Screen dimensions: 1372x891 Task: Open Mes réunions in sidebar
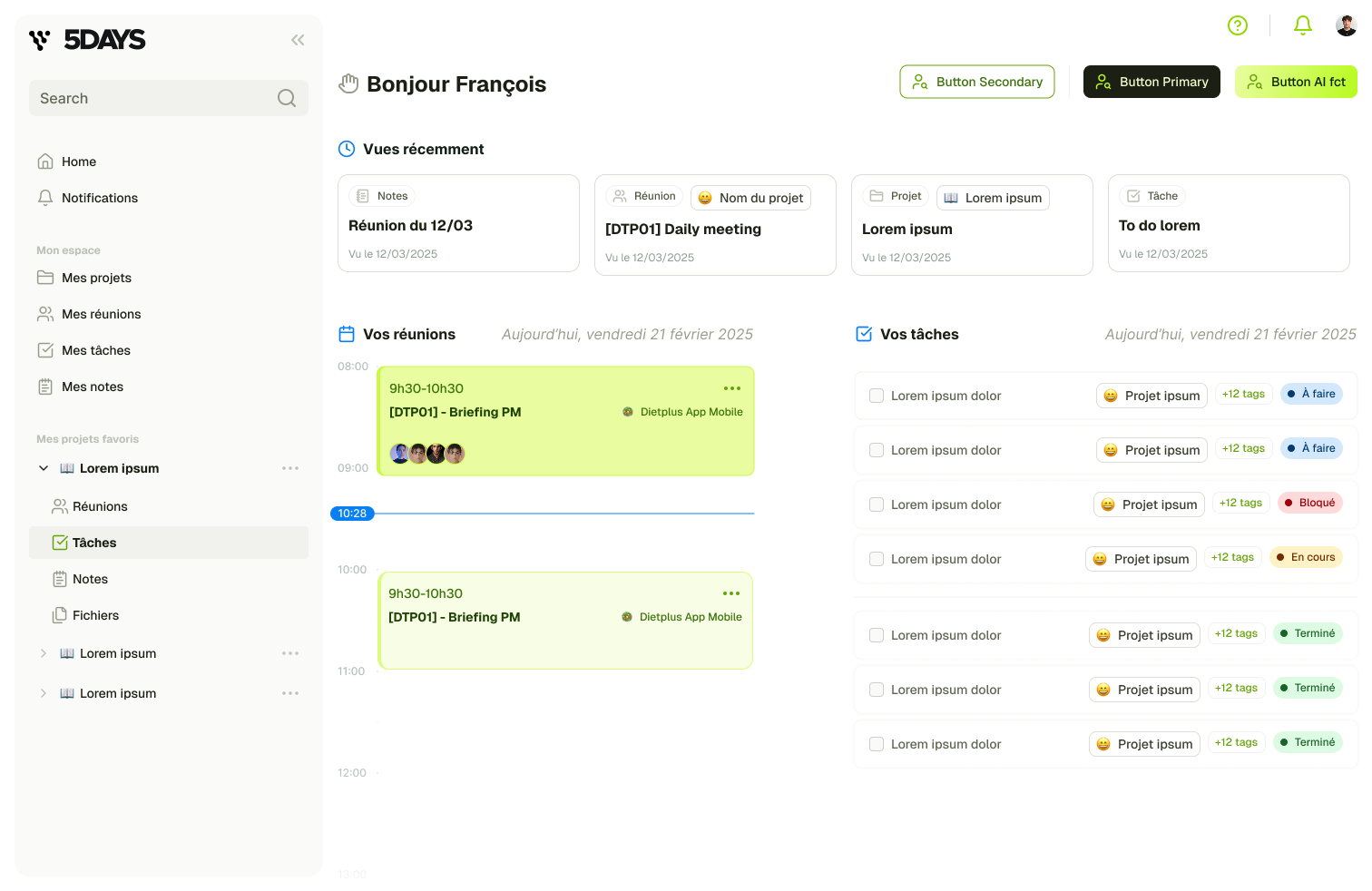[169, 314]
